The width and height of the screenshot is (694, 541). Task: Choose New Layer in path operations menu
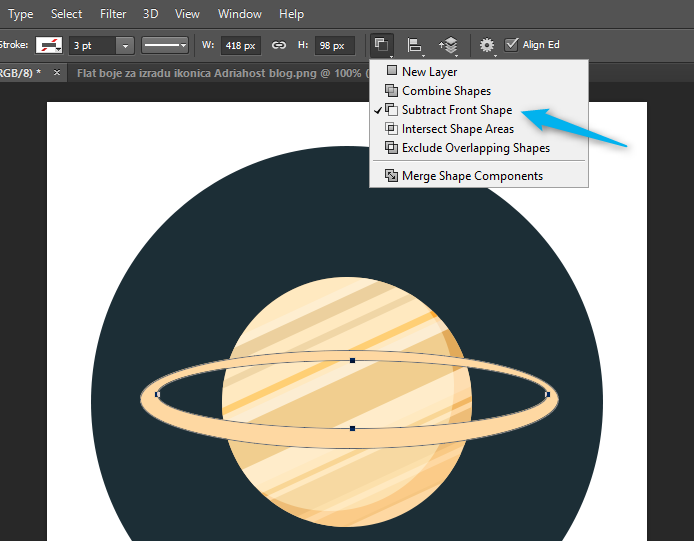click(479, 72)
